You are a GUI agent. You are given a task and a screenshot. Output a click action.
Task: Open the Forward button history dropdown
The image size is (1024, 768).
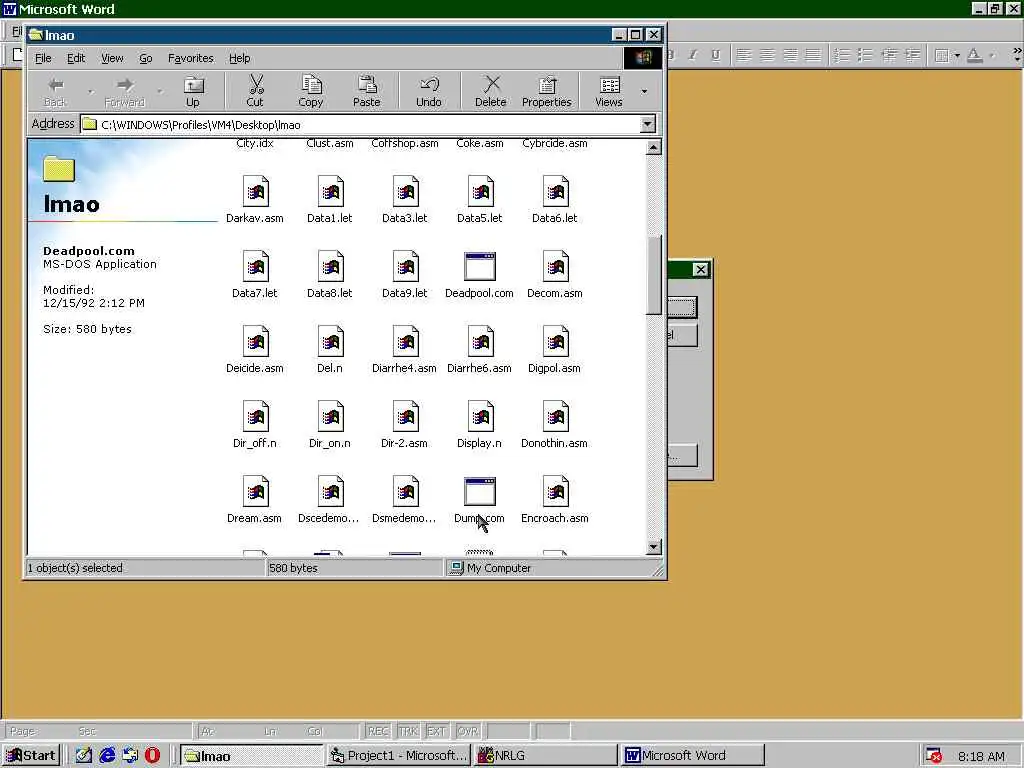click(x=159, y=91)
